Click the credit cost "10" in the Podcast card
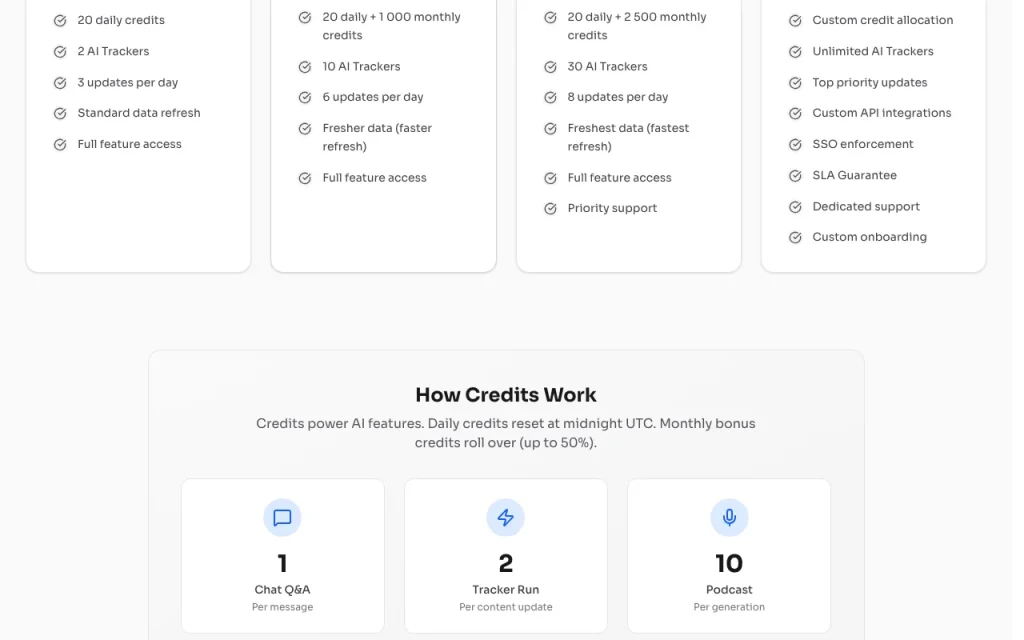 (x=729, y=564)
